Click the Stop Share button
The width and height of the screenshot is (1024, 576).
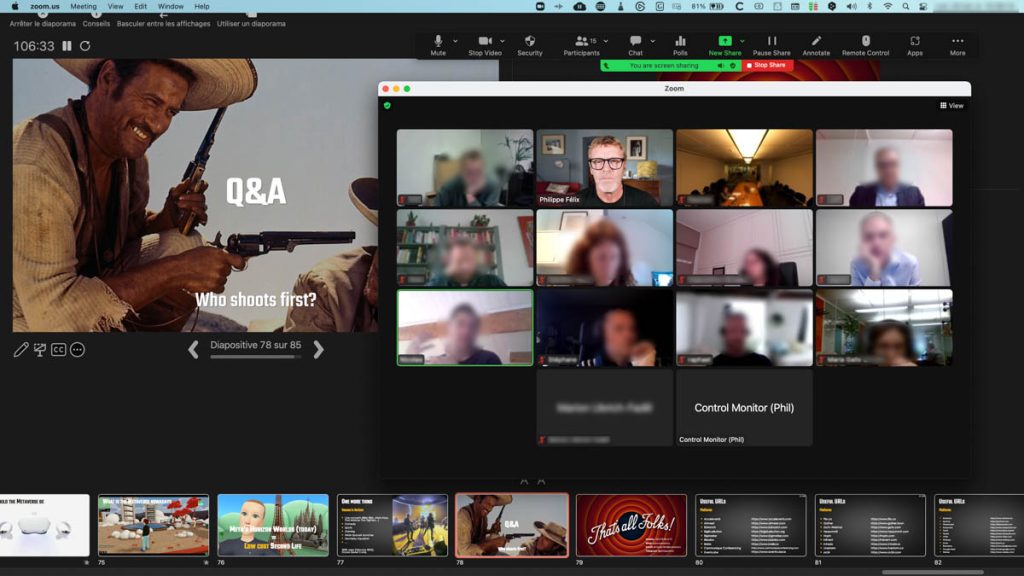pyautogui.click(x=767, y=65)
